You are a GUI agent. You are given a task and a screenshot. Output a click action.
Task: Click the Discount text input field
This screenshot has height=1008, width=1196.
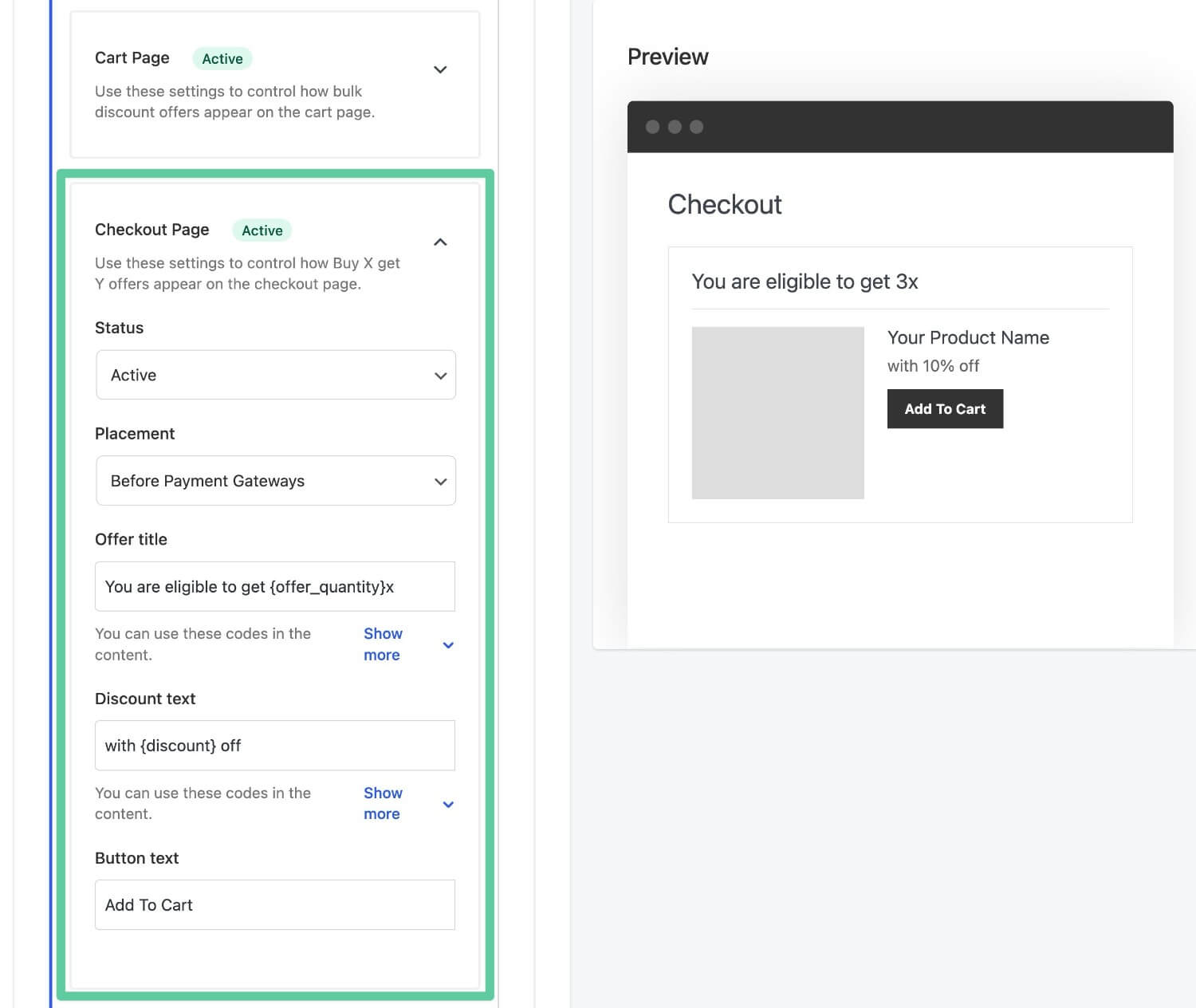coord(275,746)
